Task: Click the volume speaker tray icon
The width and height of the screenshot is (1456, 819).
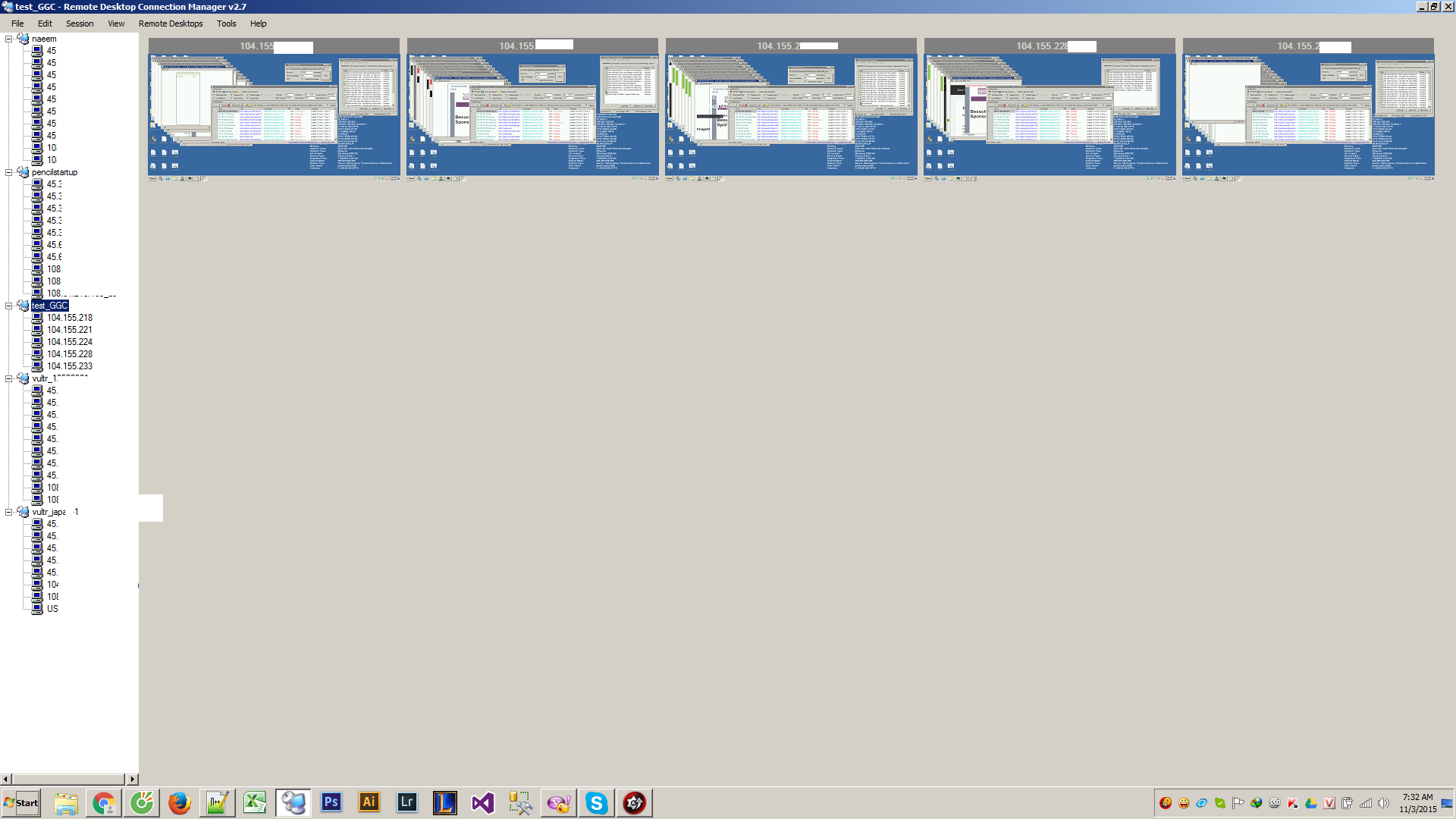Action: (1384, 803)
